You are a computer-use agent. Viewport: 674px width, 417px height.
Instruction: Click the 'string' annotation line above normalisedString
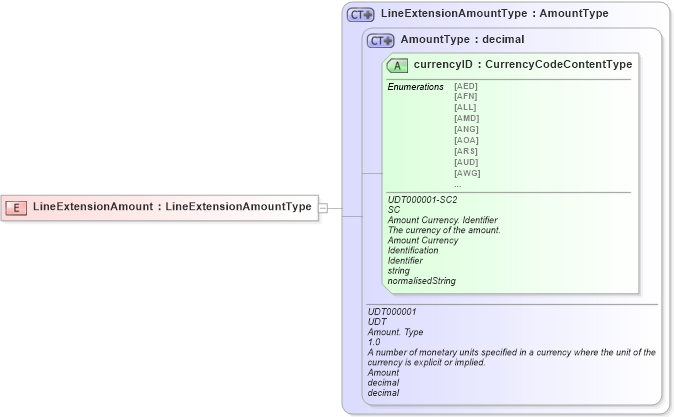click(398, 271)
